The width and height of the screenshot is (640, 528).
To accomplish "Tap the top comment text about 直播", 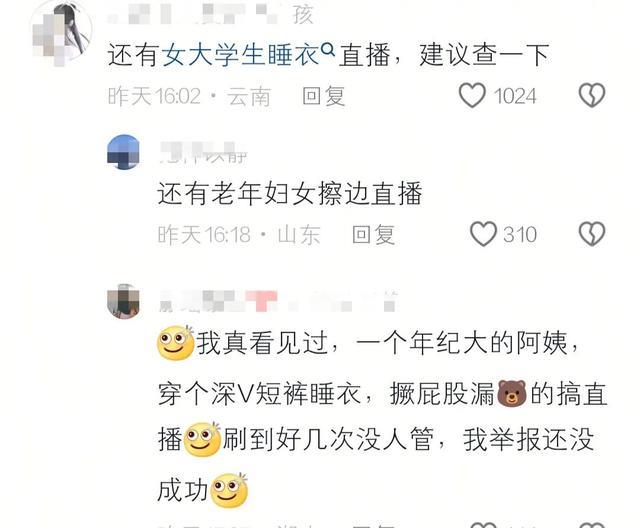I will (328, 55).
